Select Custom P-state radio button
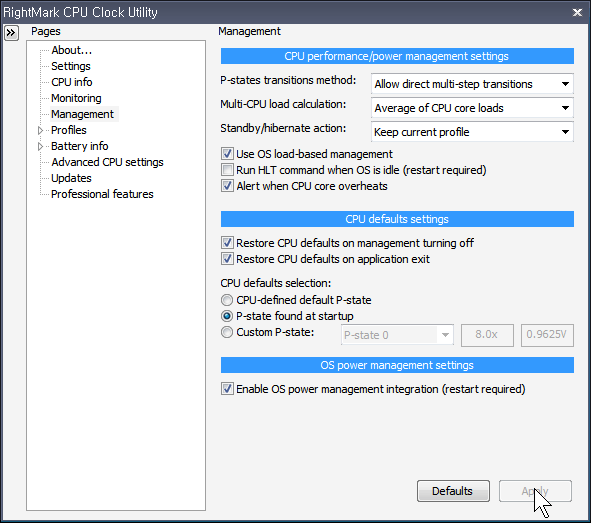This screenshot has height=523, width=591. click(227, 332)
